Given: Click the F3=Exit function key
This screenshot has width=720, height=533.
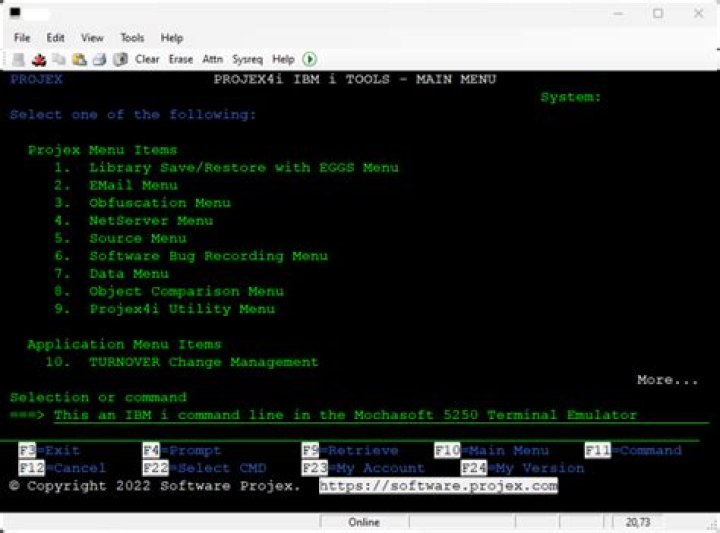Looking at the screenshot, I should 49,450.
